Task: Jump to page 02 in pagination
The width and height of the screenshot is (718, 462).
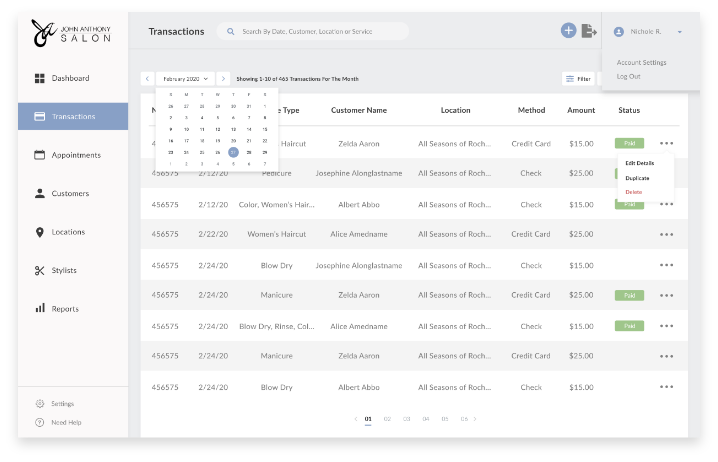Action: click(x=387, y=419)
